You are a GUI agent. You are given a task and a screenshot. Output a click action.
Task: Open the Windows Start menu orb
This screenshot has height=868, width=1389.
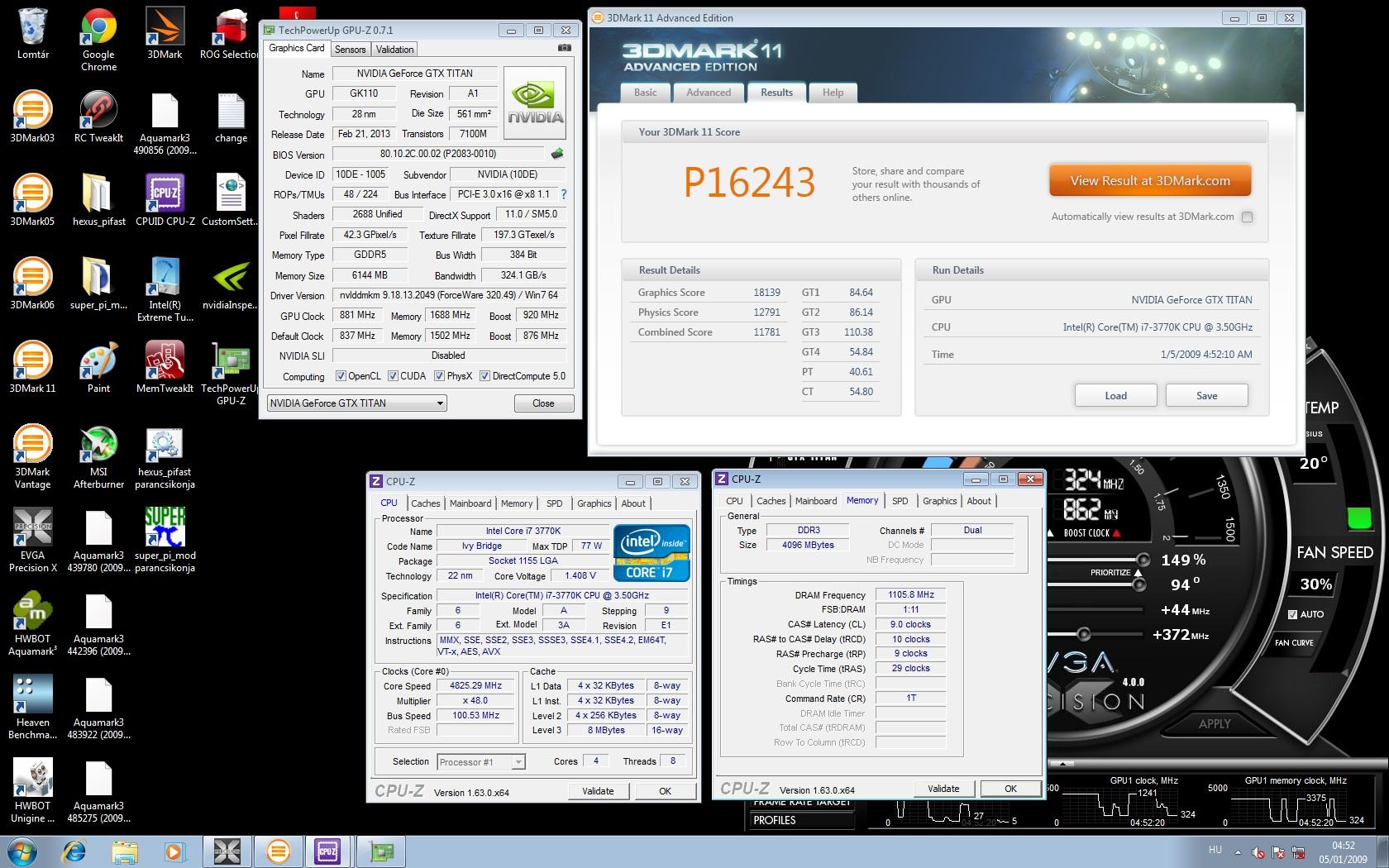click(x=22, y=851)
